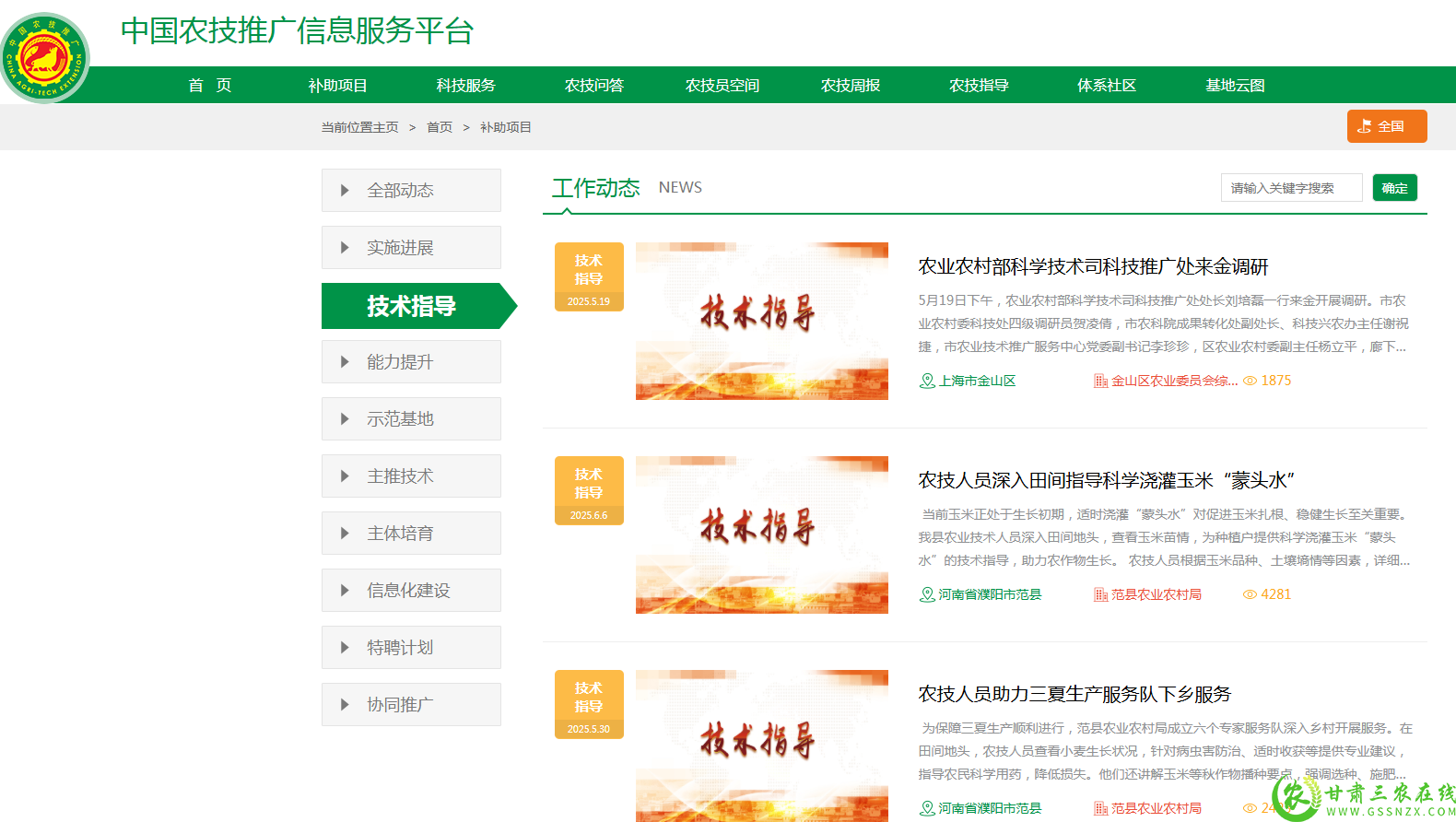The image size is (1456, 822).
Task: Click 技术指导 date badge 2025.5.30
Action: pyautogui.click(x=589, y=704)
